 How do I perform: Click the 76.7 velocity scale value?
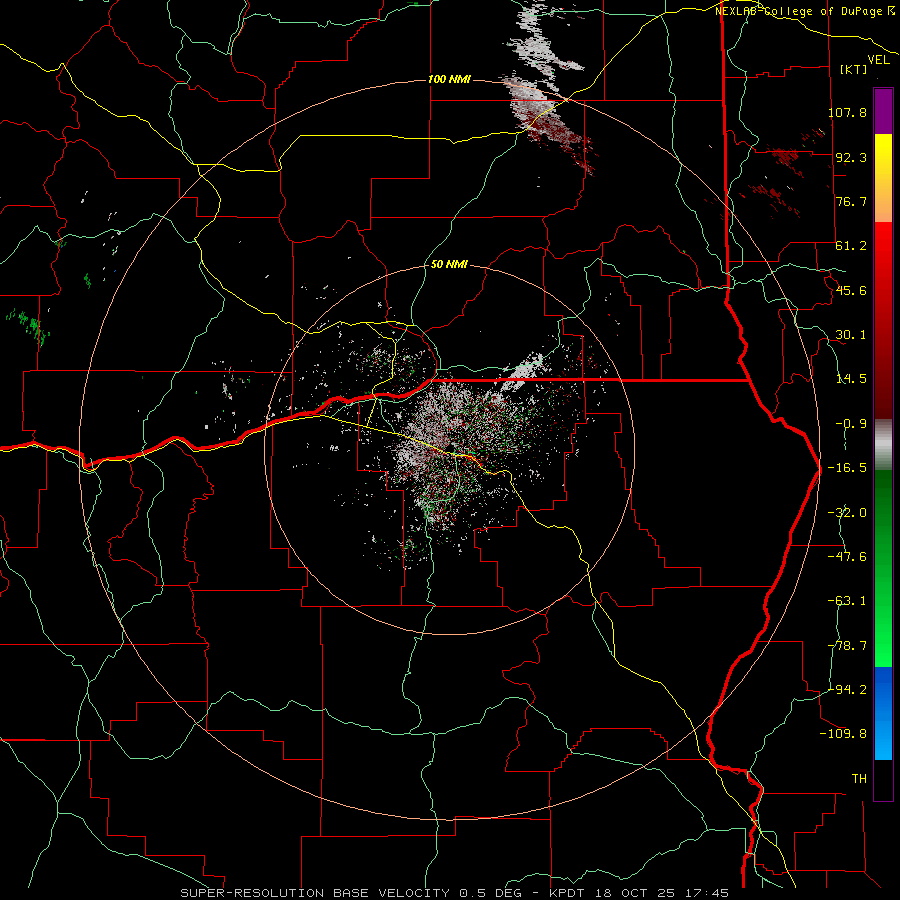pos(851,201)
